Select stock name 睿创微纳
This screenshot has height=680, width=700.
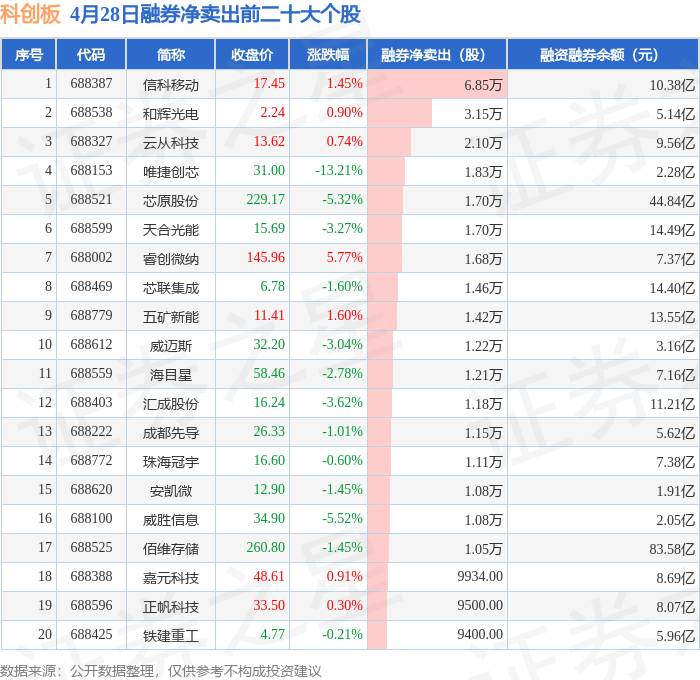171,259
